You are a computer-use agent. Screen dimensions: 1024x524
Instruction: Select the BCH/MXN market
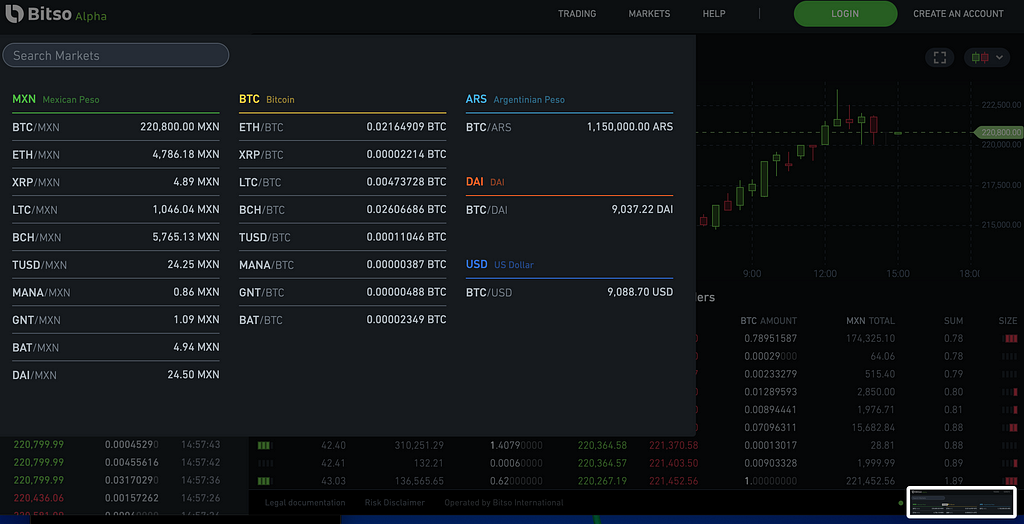coord(116,237)
